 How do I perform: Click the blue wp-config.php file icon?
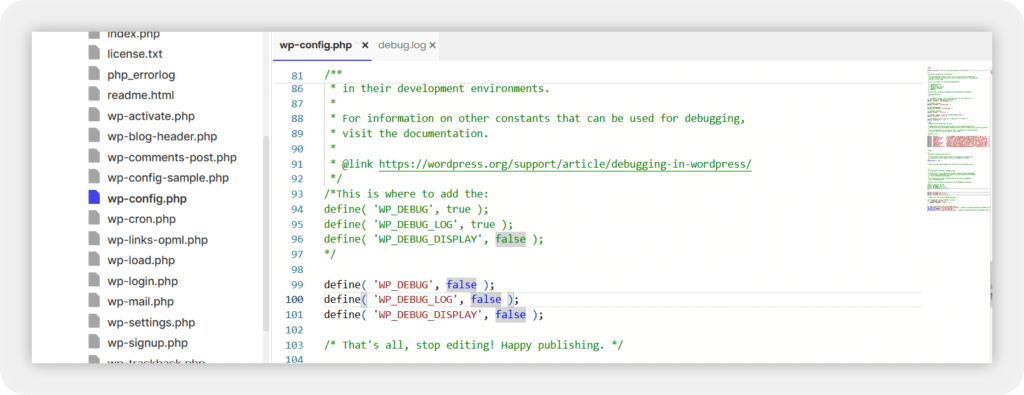94,198
